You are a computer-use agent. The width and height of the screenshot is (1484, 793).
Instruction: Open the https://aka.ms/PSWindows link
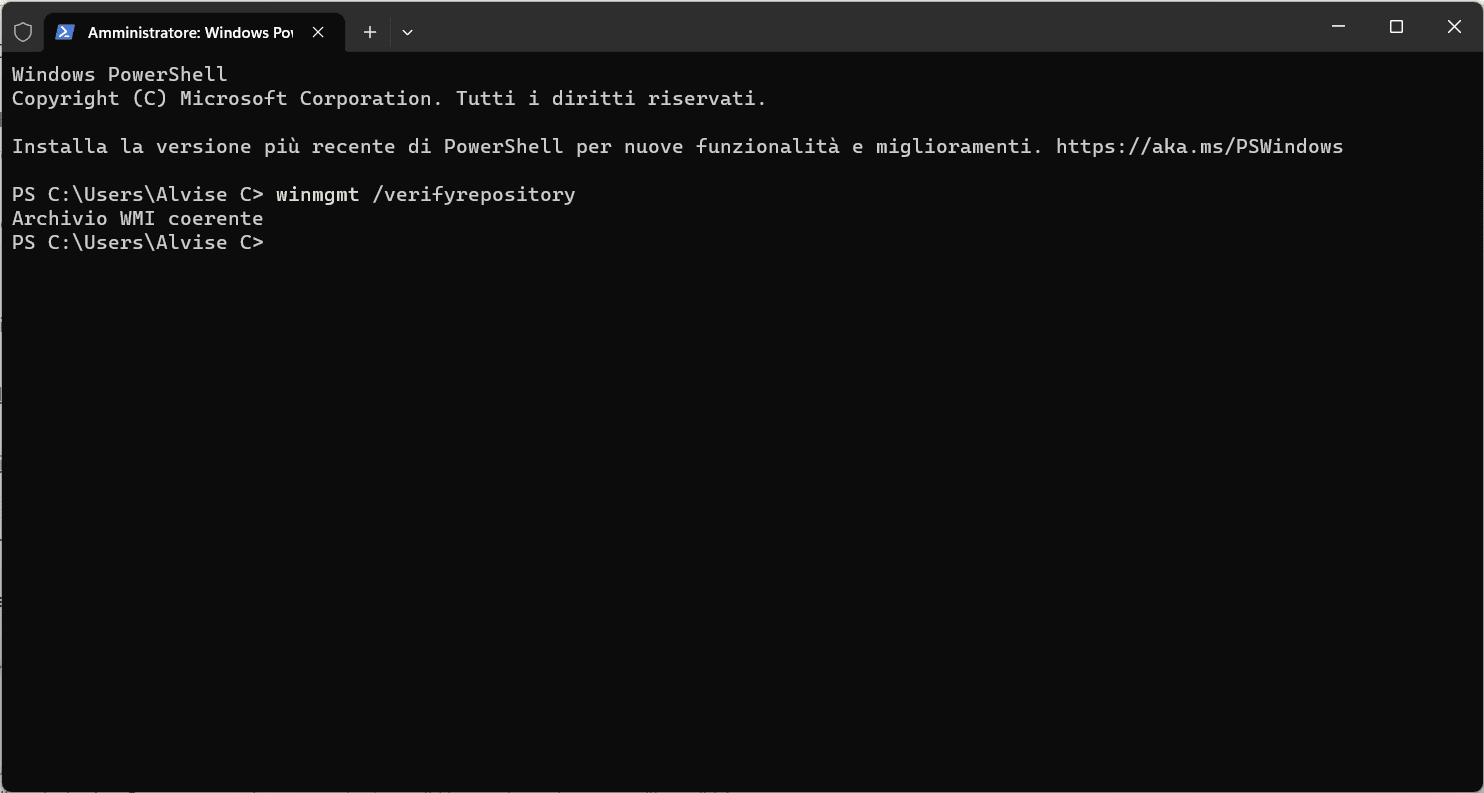coord(1199,147)
